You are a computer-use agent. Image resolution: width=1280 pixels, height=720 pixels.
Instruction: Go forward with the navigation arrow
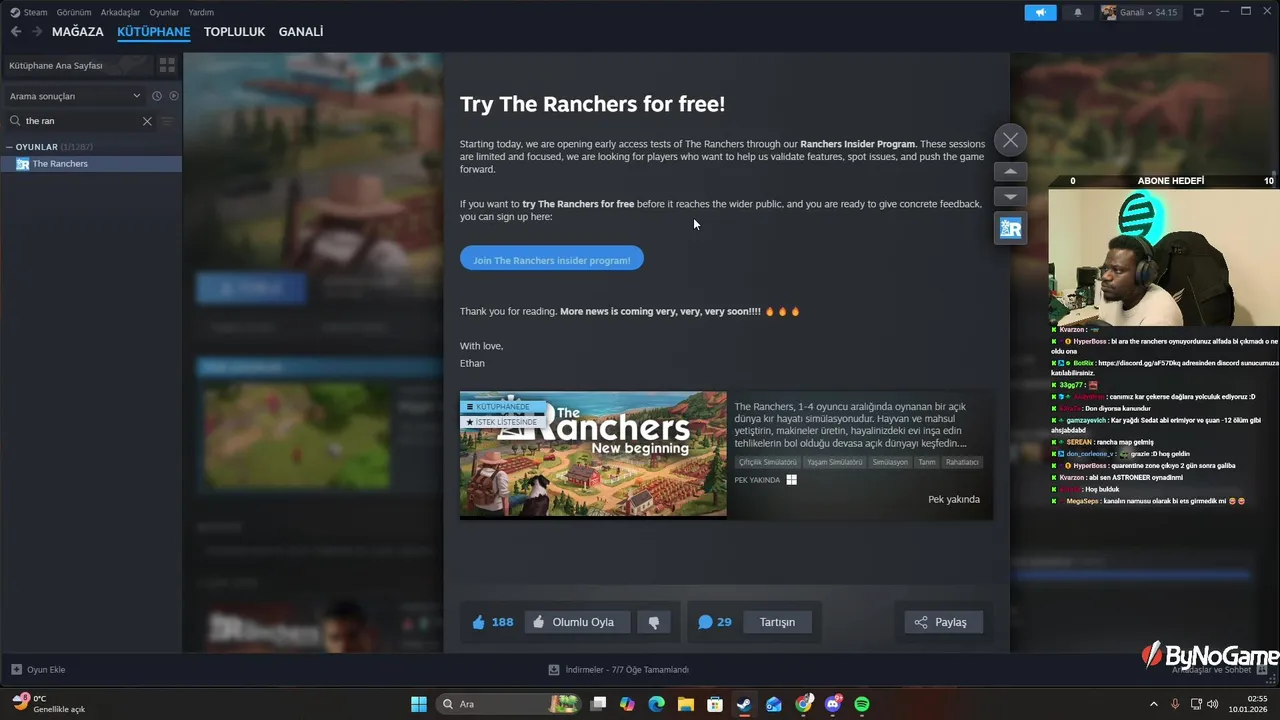(x=37, y=32)
